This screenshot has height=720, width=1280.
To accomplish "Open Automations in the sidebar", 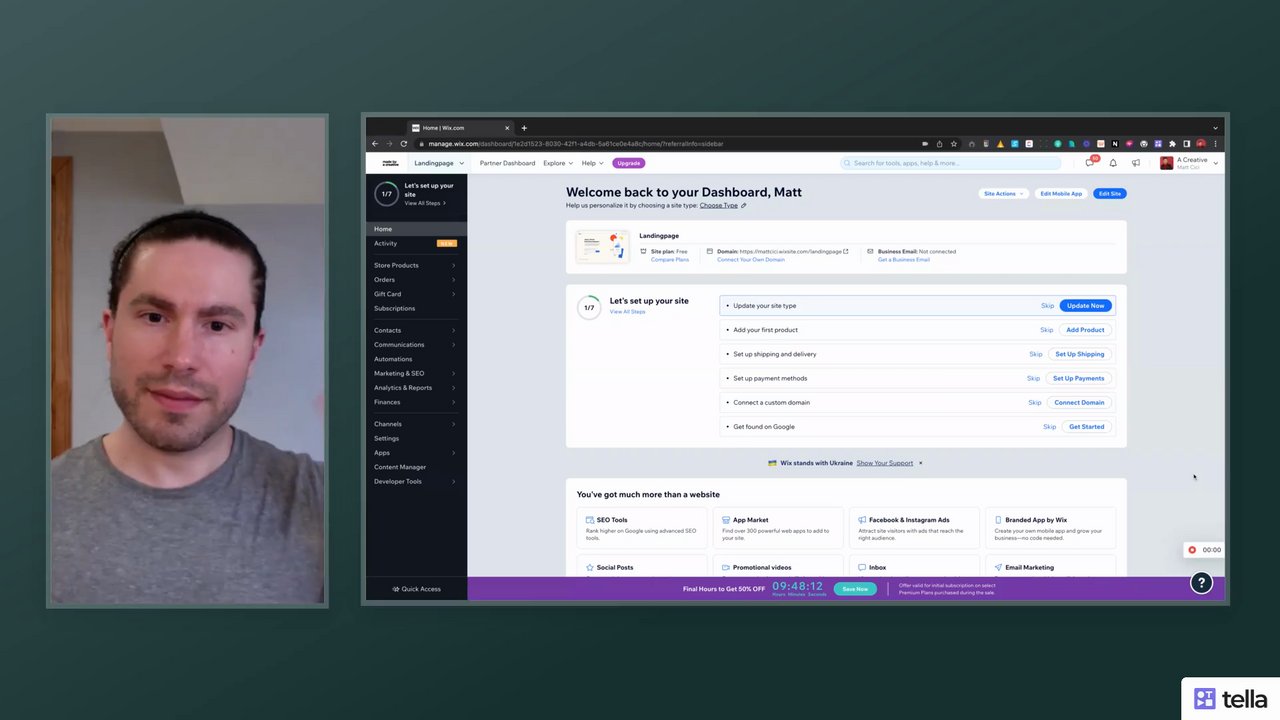I will 393,359.
